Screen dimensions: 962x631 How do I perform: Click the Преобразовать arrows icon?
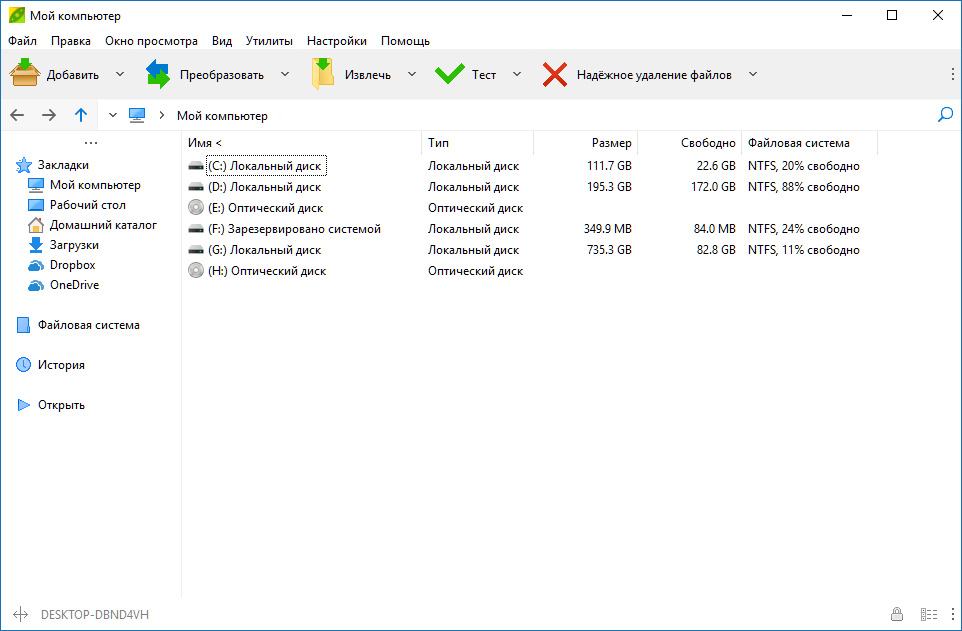(x=158, y=74)
